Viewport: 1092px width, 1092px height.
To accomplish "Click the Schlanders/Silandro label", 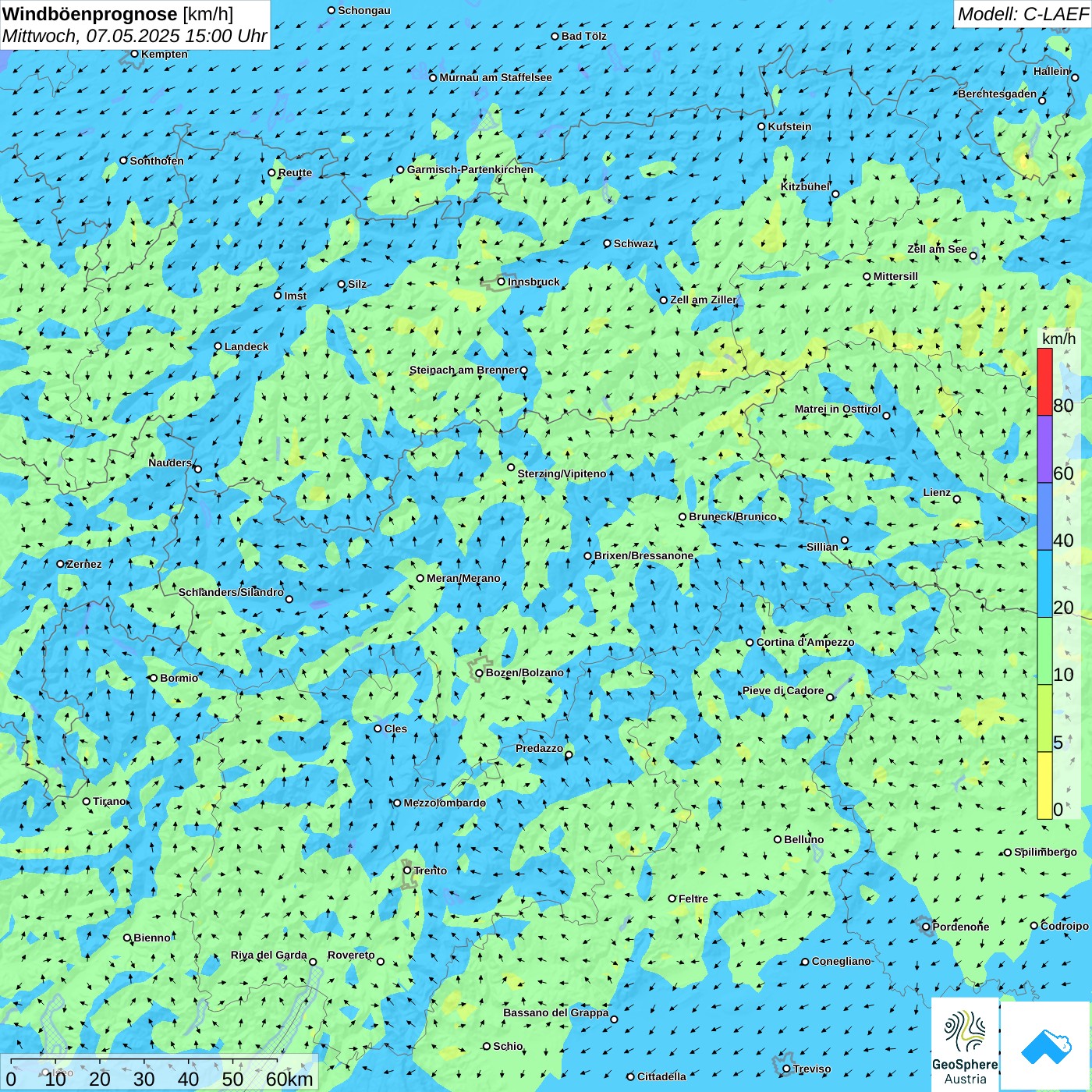I will click(x=231, y=592).
